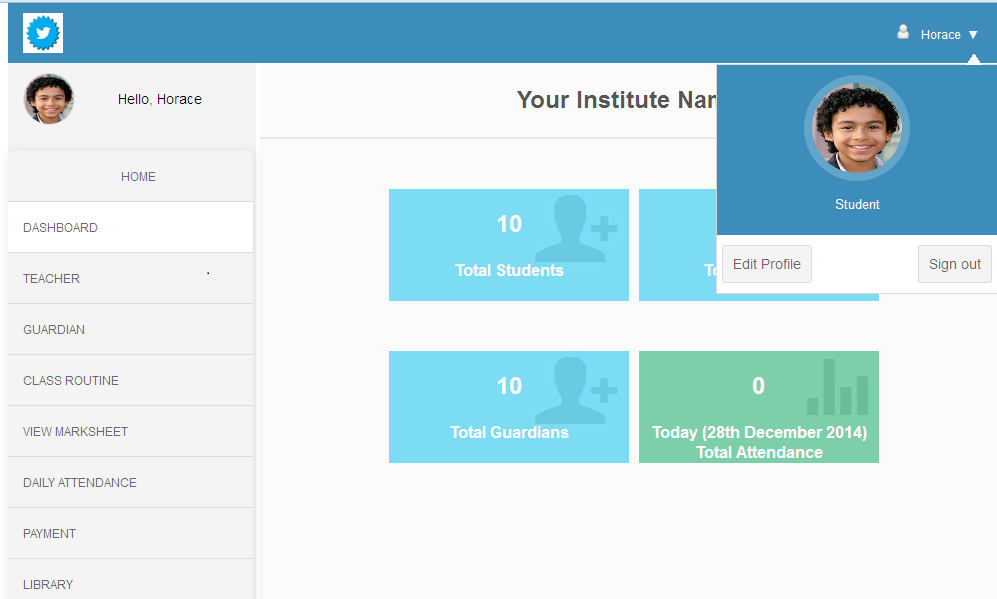Open the Horace user menu name
Viewport: 997px width, 599px height.
pyautogui.click(x=940, y=35)
